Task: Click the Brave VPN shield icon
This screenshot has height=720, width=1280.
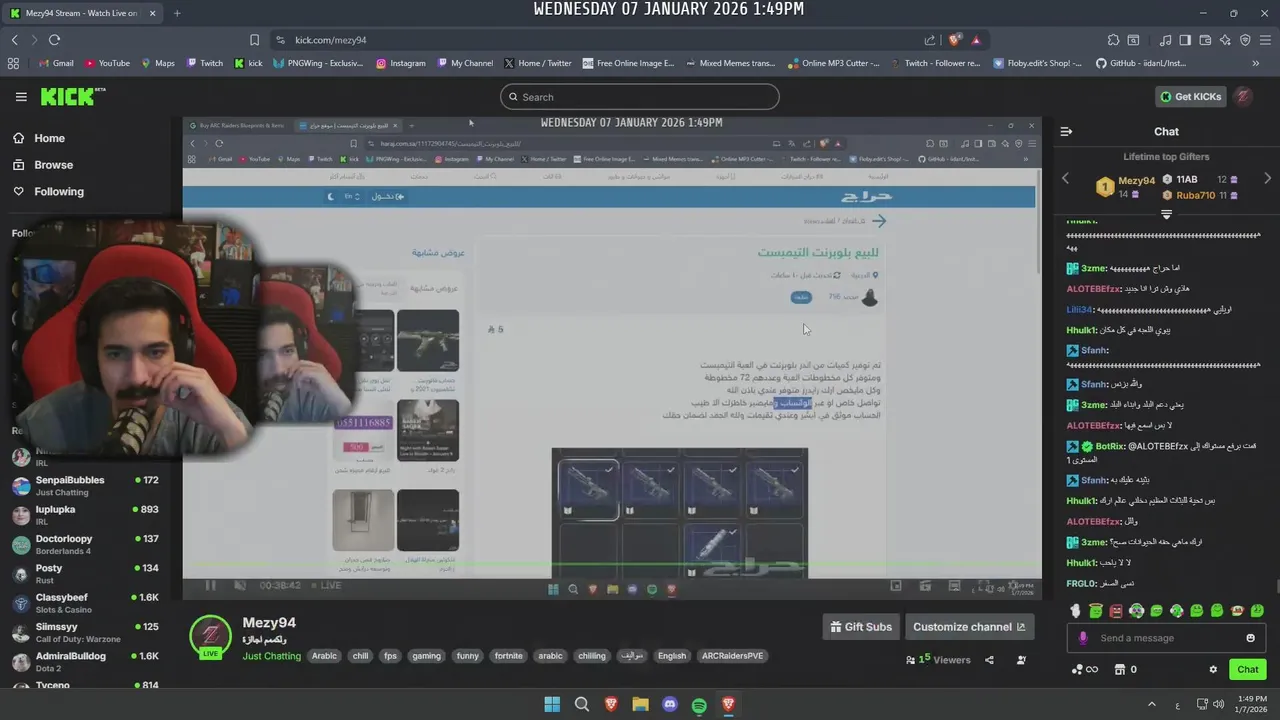Action: pos(1245,40)
